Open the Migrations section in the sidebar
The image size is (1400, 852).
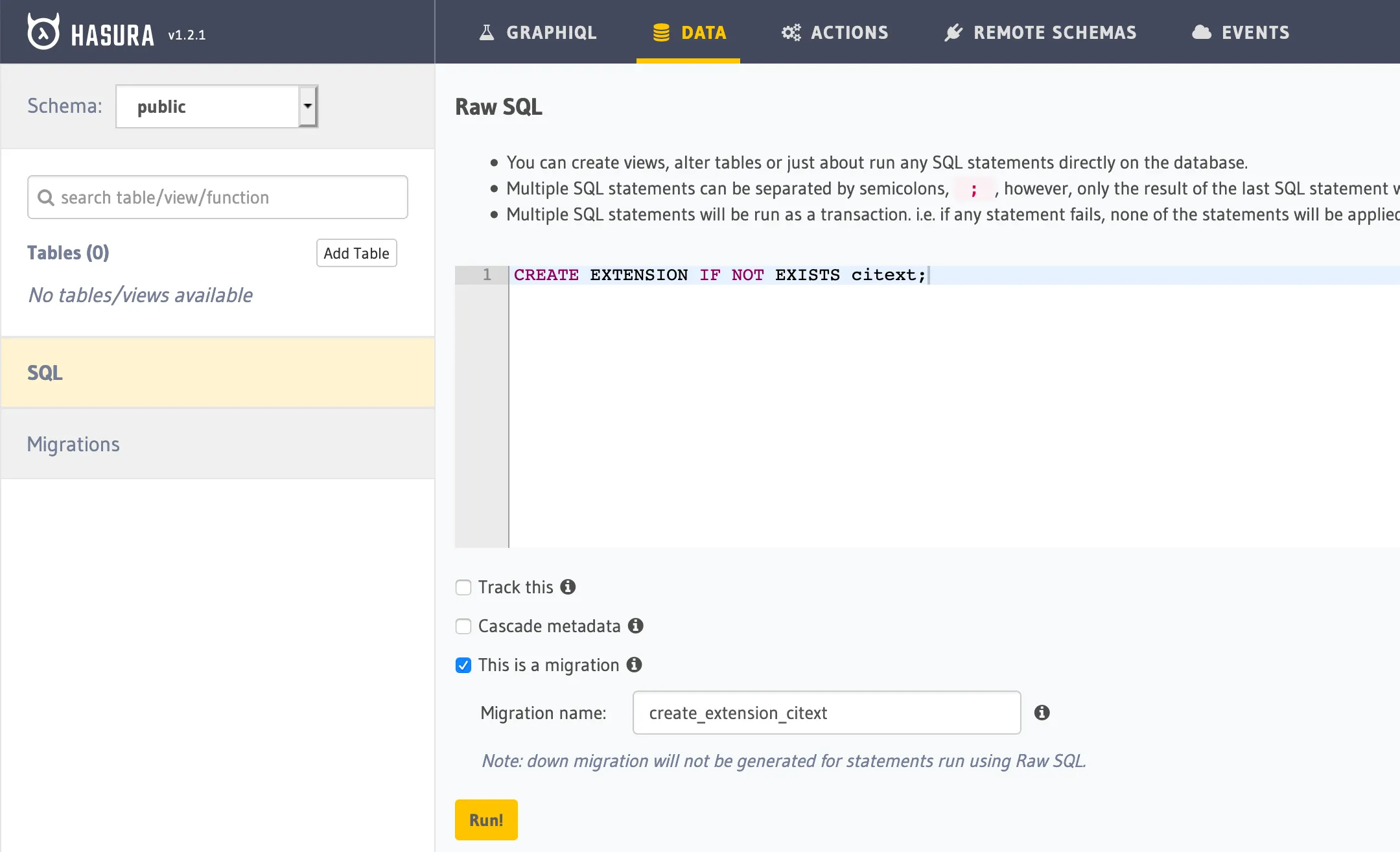(x=73, y=444)
